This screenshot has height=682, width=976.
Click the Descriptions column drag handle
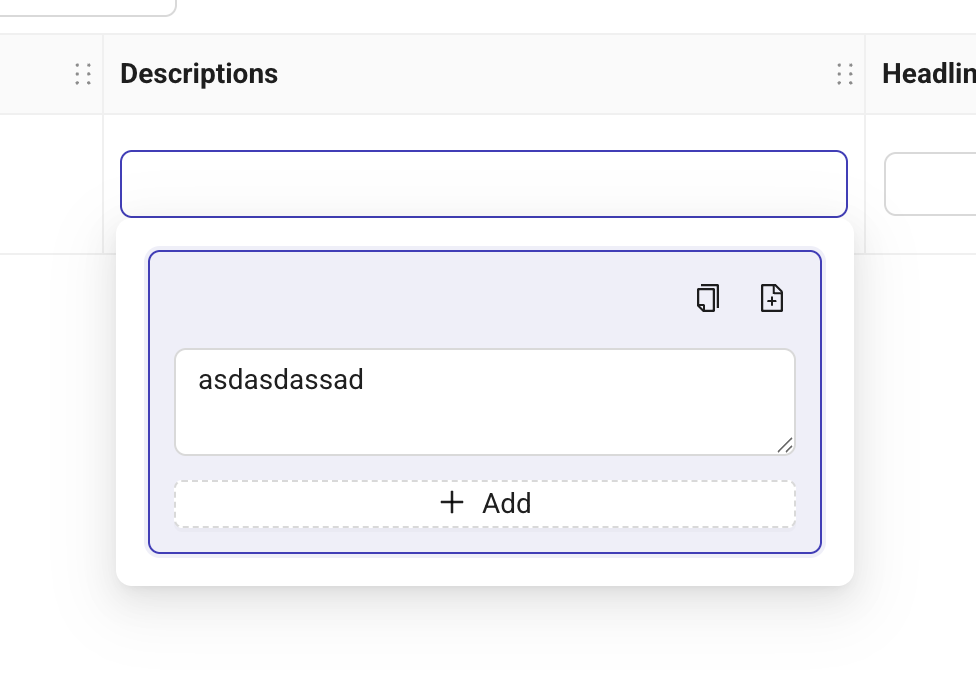(845, 74)
